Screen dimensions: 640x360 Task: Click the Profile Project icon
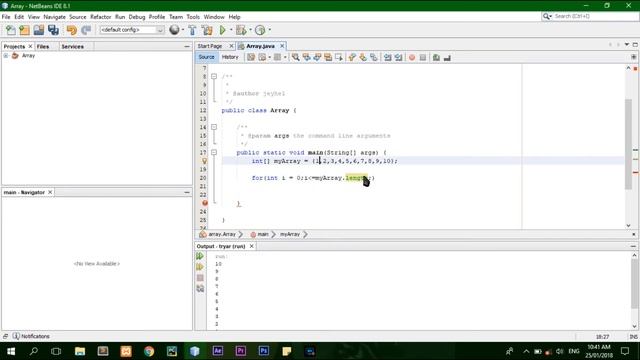(260, 30)
